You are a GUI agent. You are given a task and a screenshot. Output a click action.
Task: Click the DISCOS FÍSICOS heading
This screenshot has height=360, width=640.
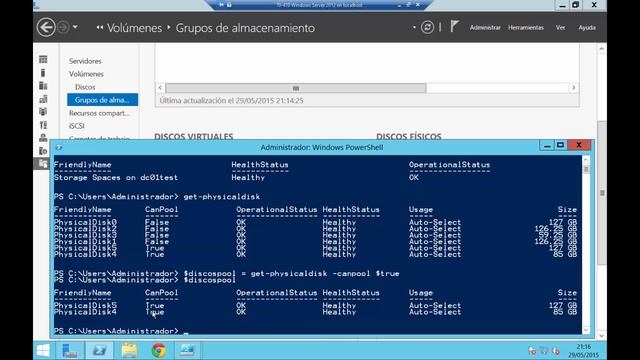pos(409,136)
